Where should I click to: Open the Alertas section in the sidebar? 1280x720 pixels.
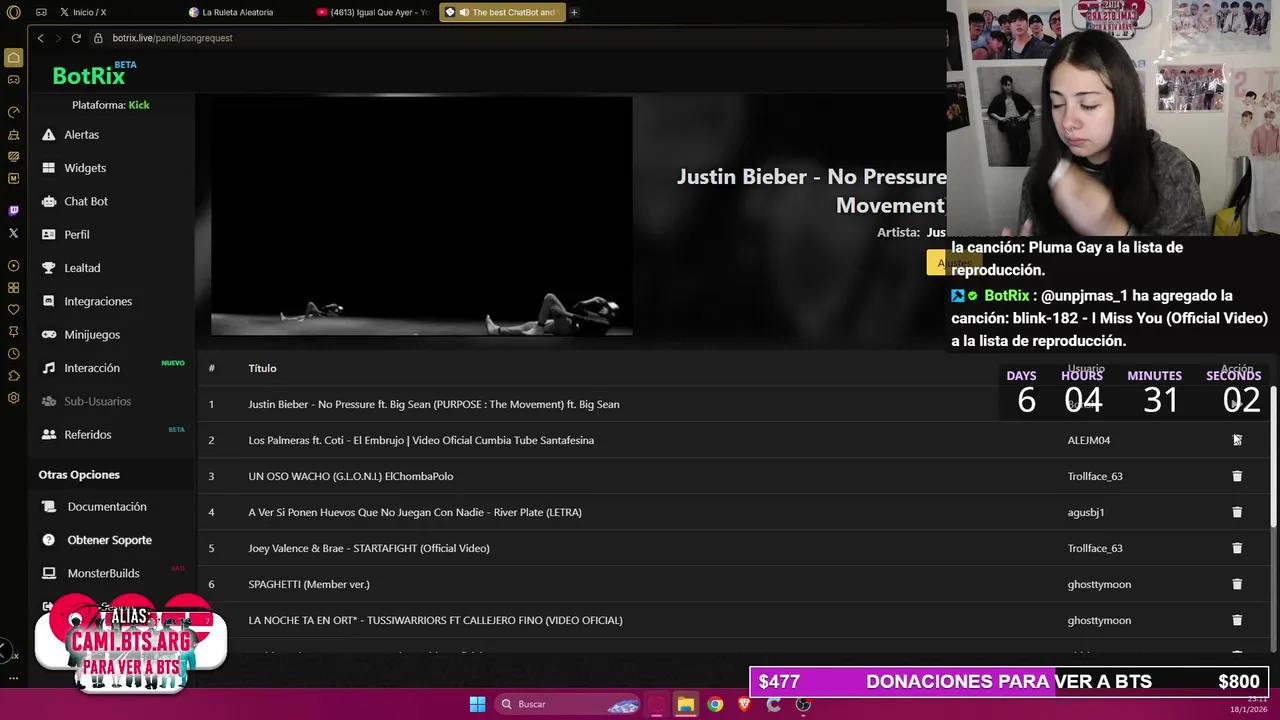point(70,134)
